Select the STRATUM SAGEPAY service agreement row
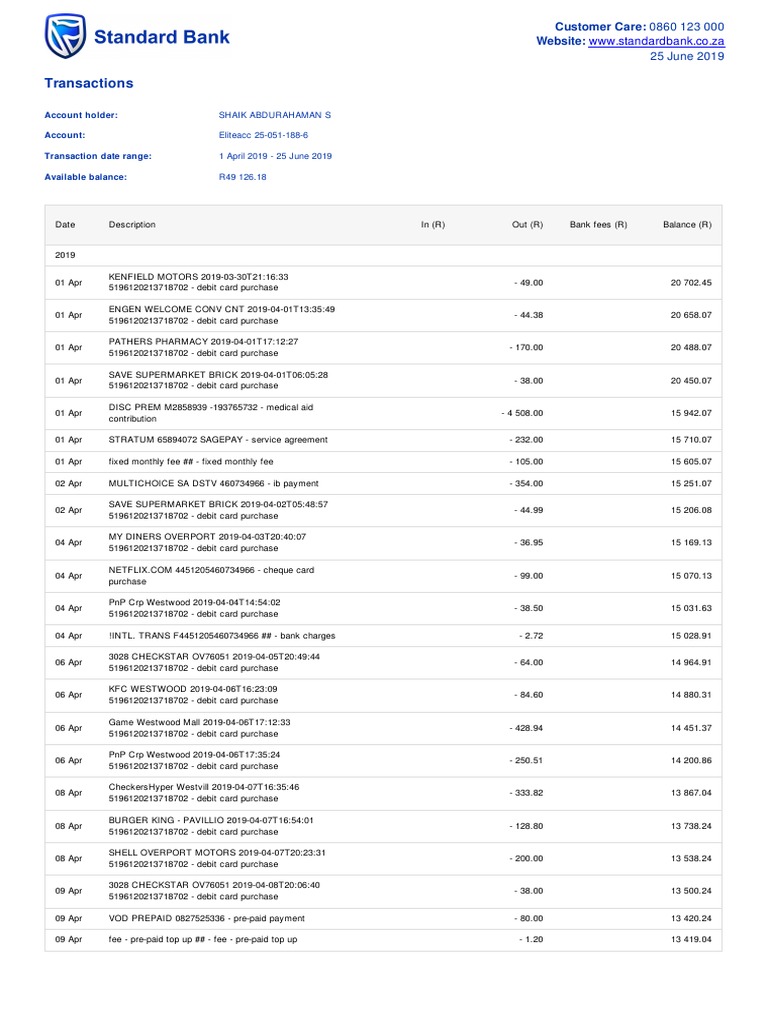Screen dimensions: 768x1024 383,440
